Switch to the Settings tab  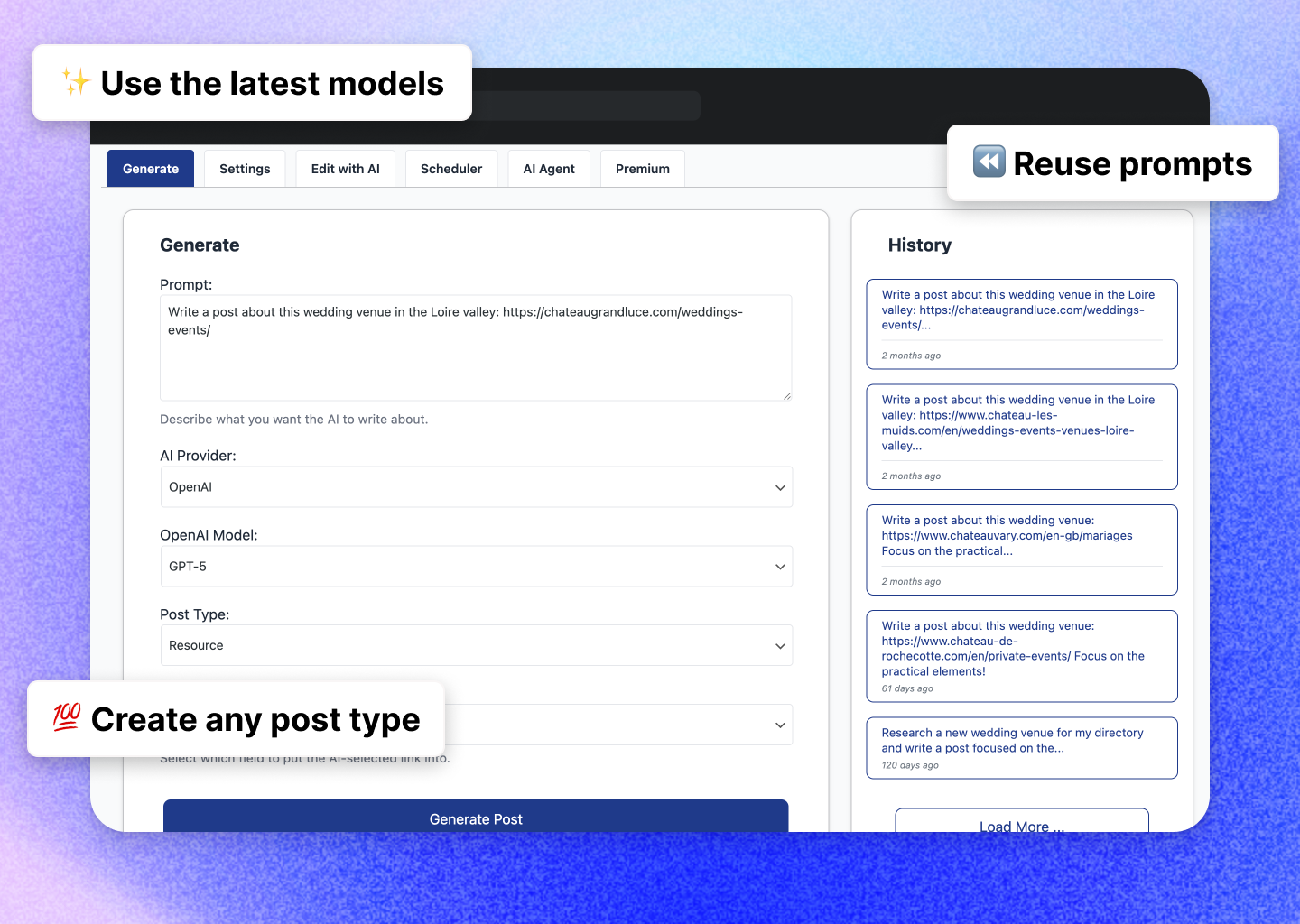(x=245, y=169)
